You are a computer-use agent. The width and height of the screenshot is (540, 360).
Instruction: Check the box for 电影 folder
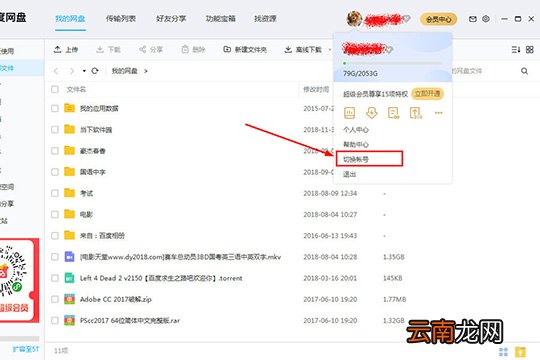(x=55, y=214)
